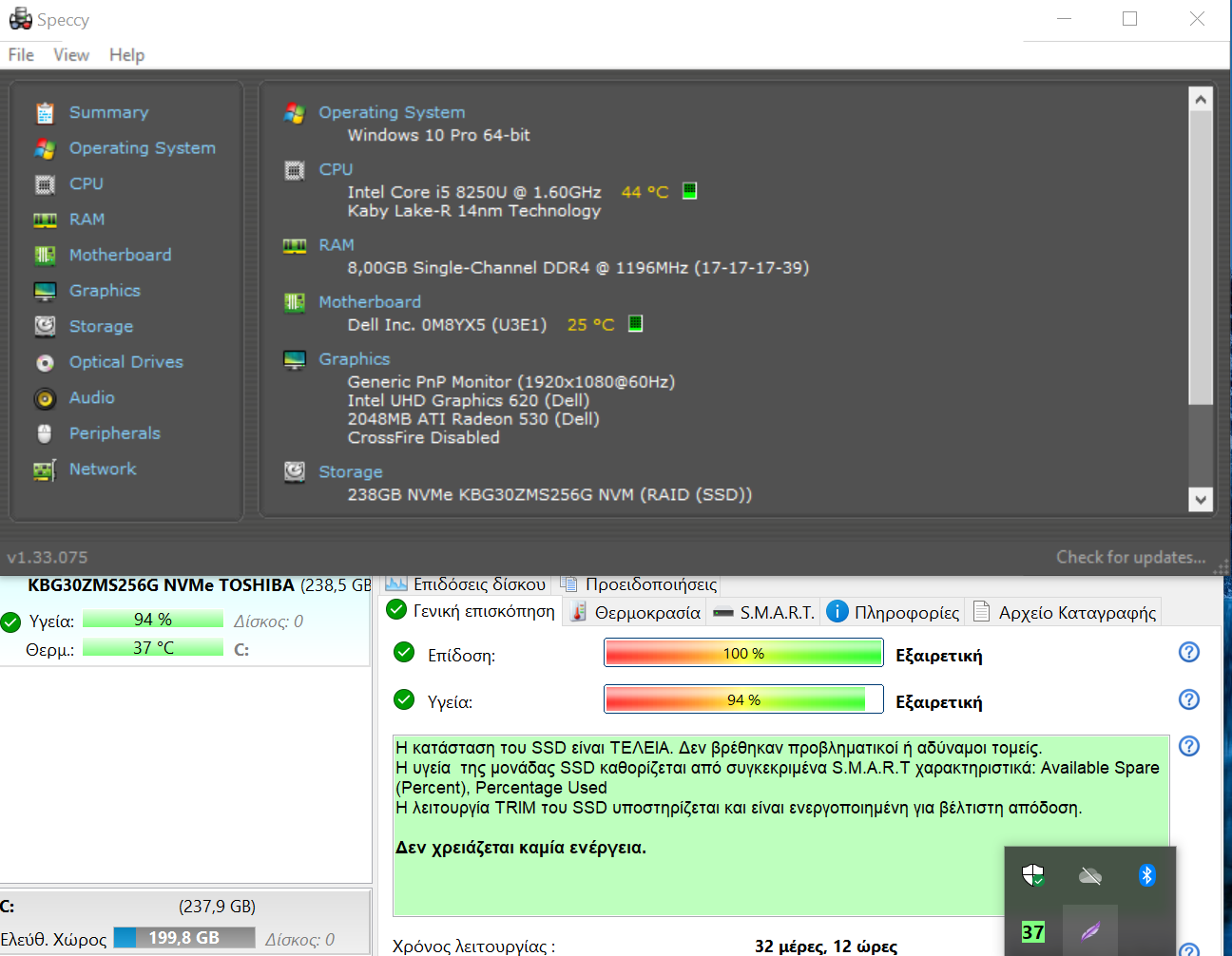Click the Operating System Windows flag sidebar icon
This screenshot has height=956, width=1232.
(x=45, y=148)
